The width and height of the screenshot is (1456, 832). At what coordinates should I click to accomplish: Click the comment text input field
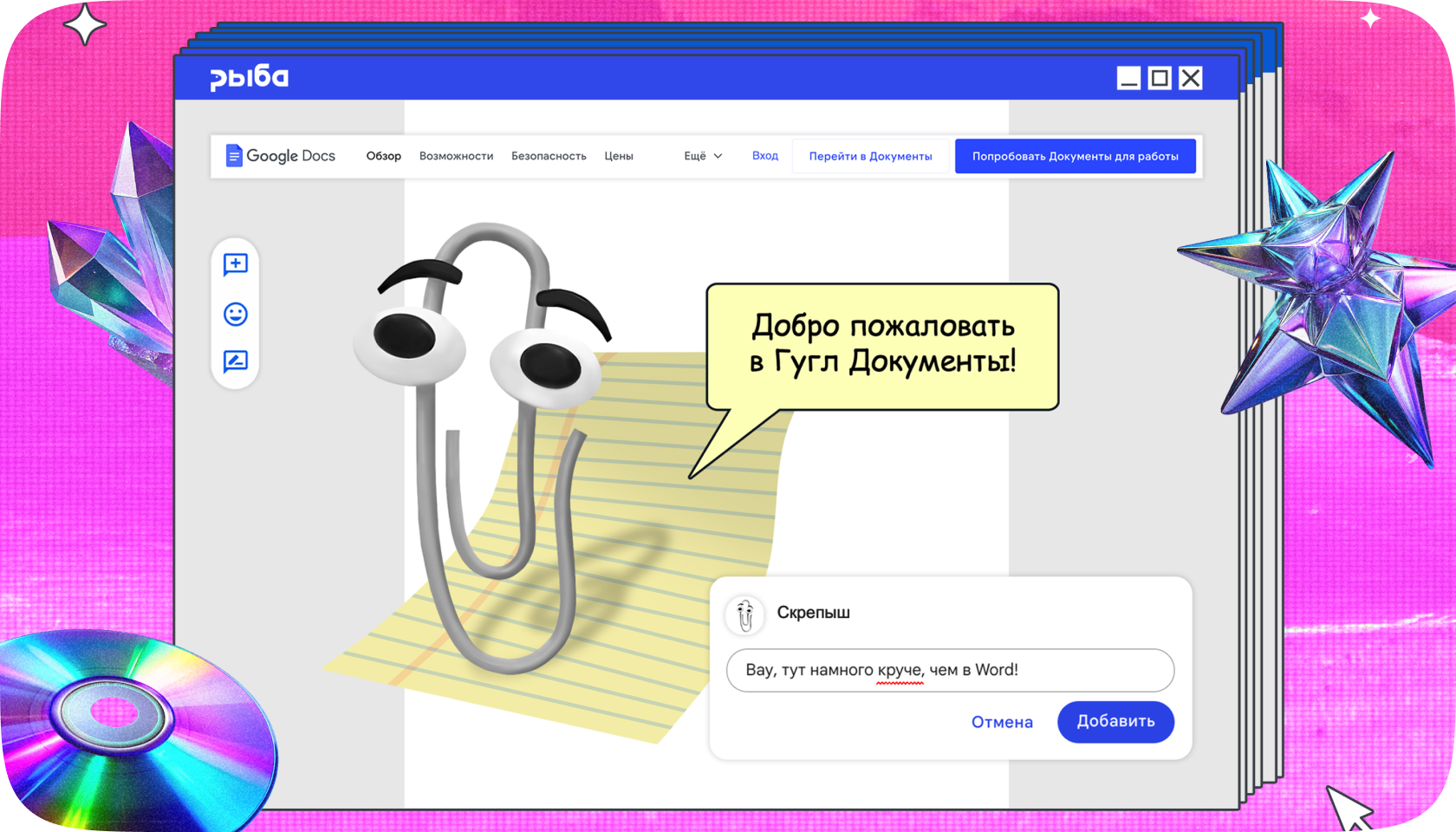950,670
